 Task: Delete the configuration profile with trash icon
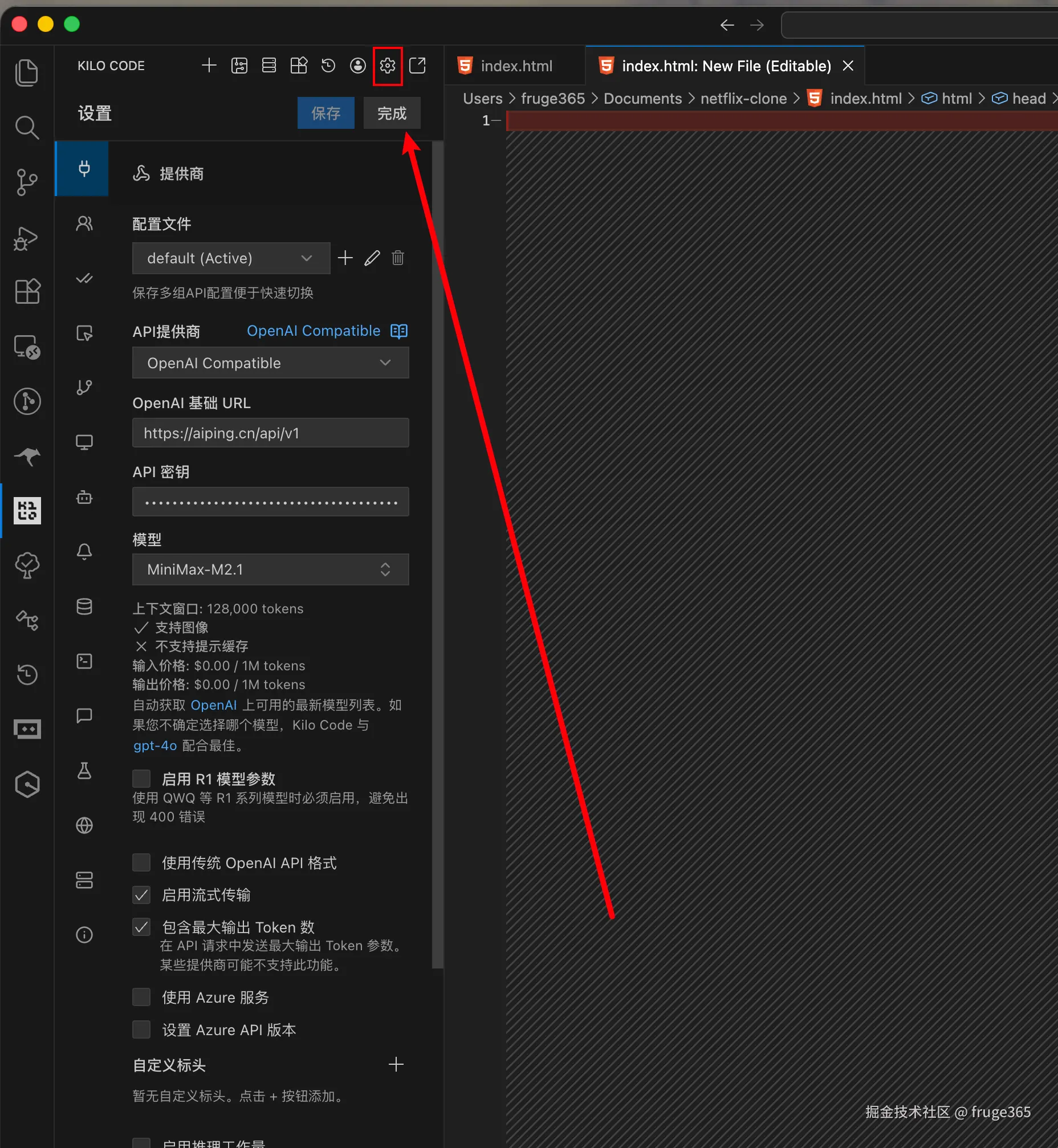point(398,258)
